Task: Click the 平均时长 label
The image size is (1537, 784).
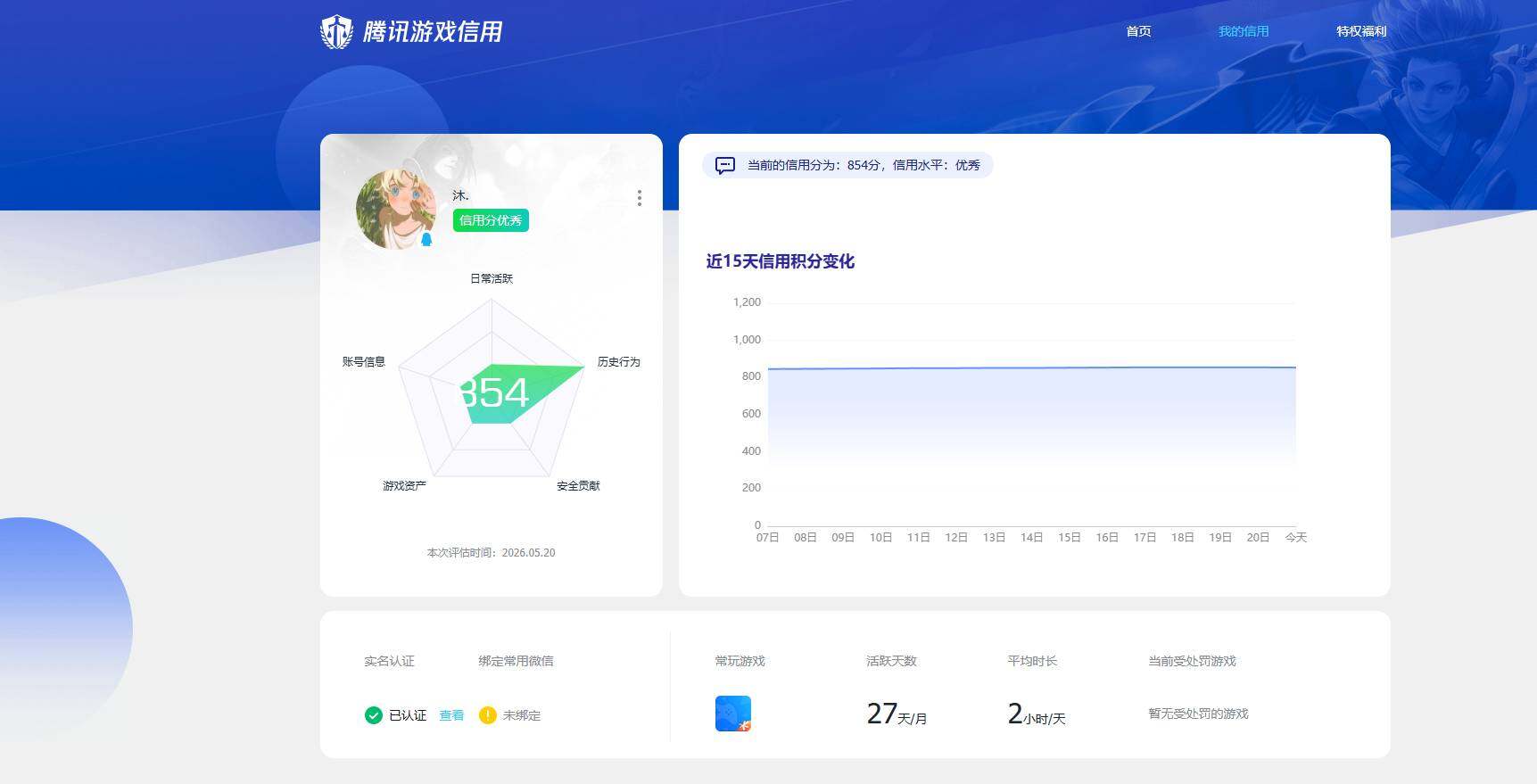Action: 1032,661
